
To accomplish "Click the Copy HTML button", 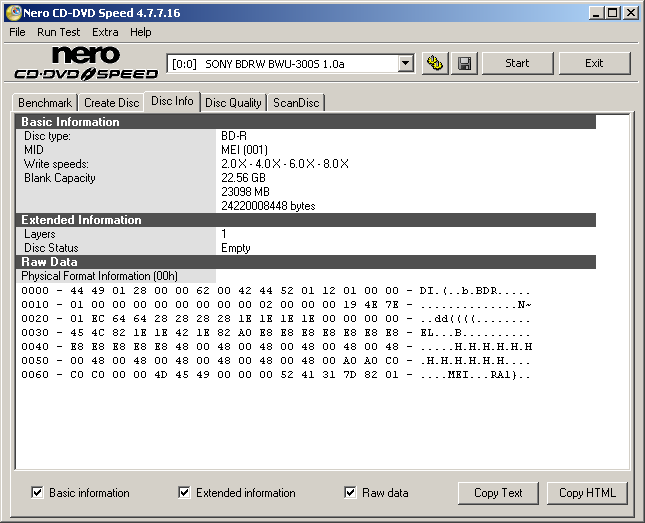I will click(587, 492).
